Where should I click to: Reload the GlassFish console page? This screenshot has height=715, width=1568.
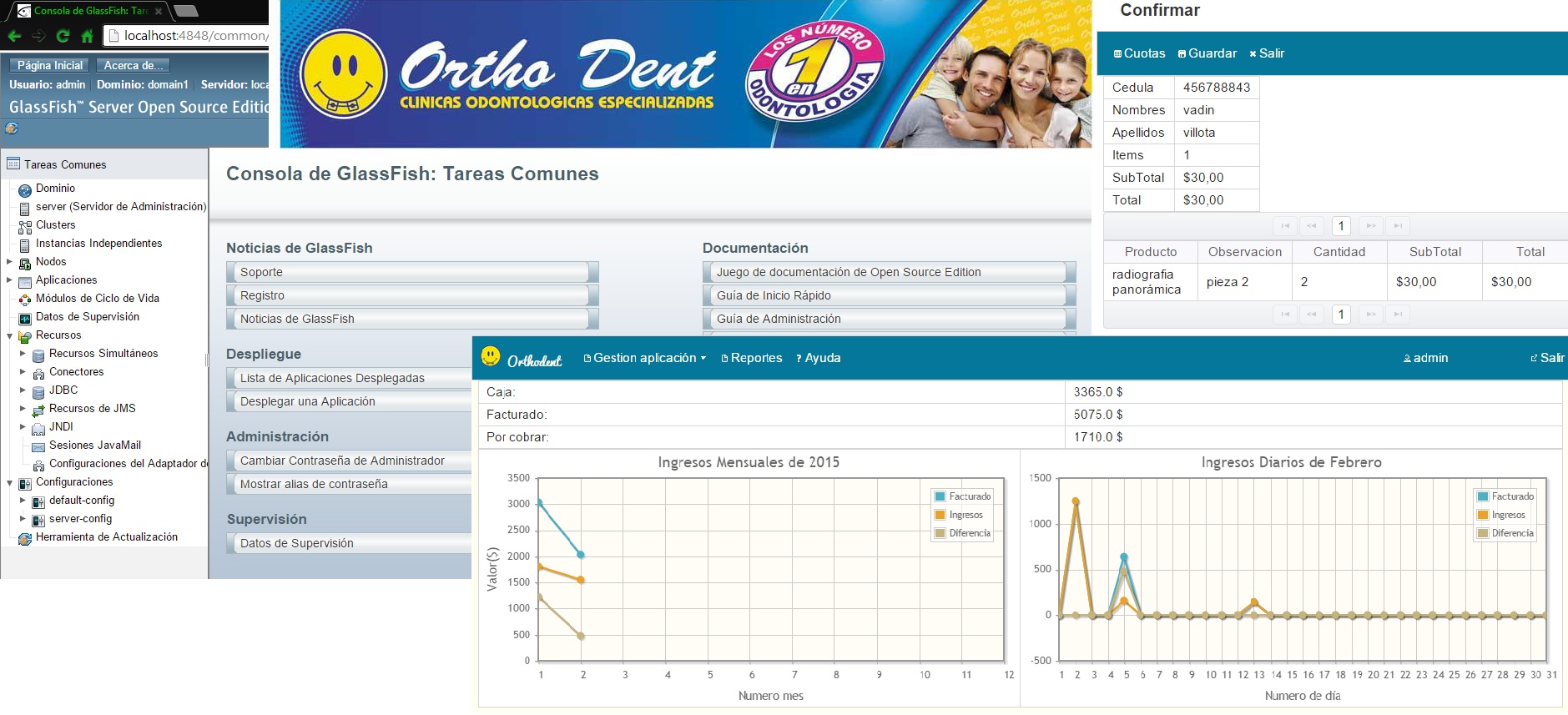(63, 36)
